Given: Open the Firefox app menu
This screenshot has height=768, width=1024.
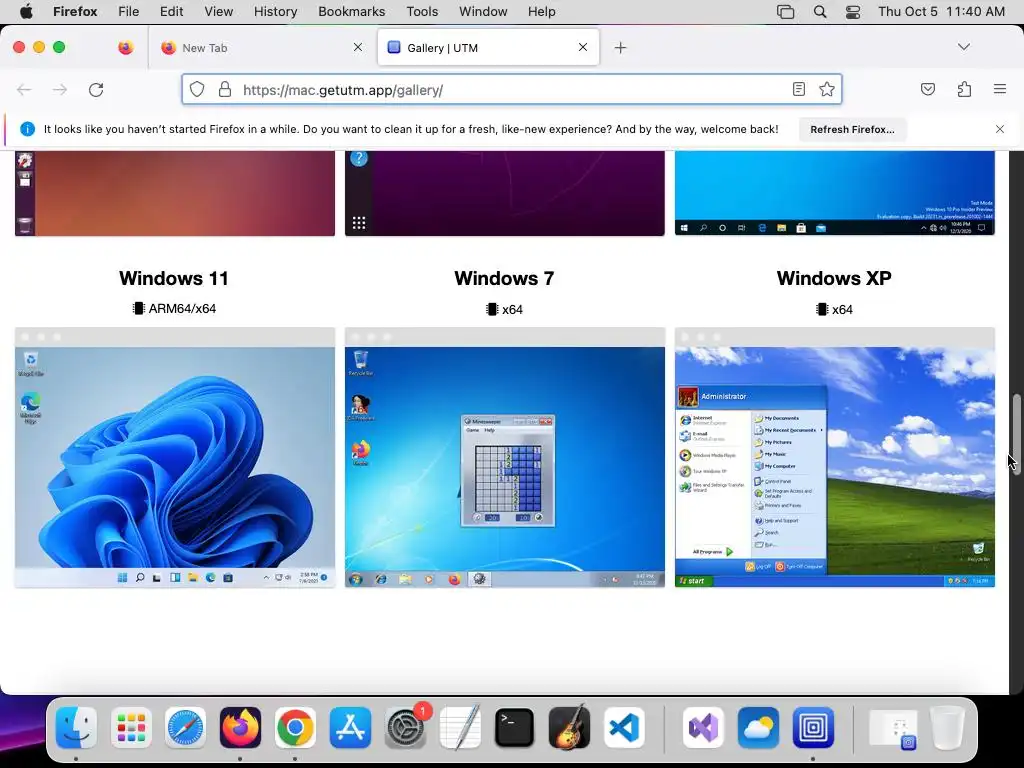Looking at the screenshot, I should [75, 11].
